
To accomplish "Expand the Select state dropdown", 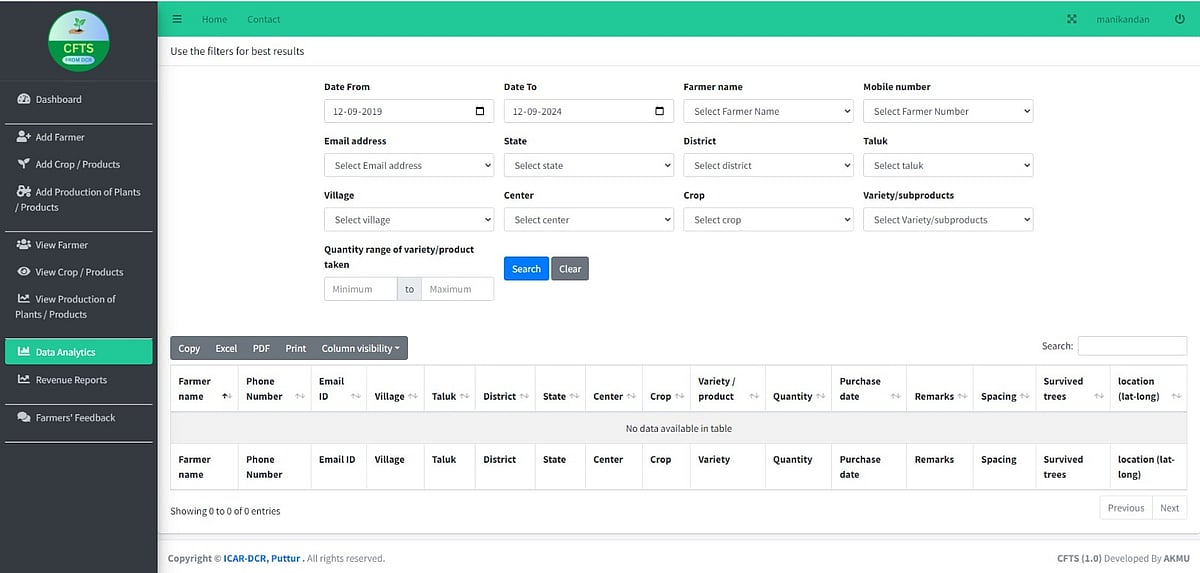I will click(588, 165).
